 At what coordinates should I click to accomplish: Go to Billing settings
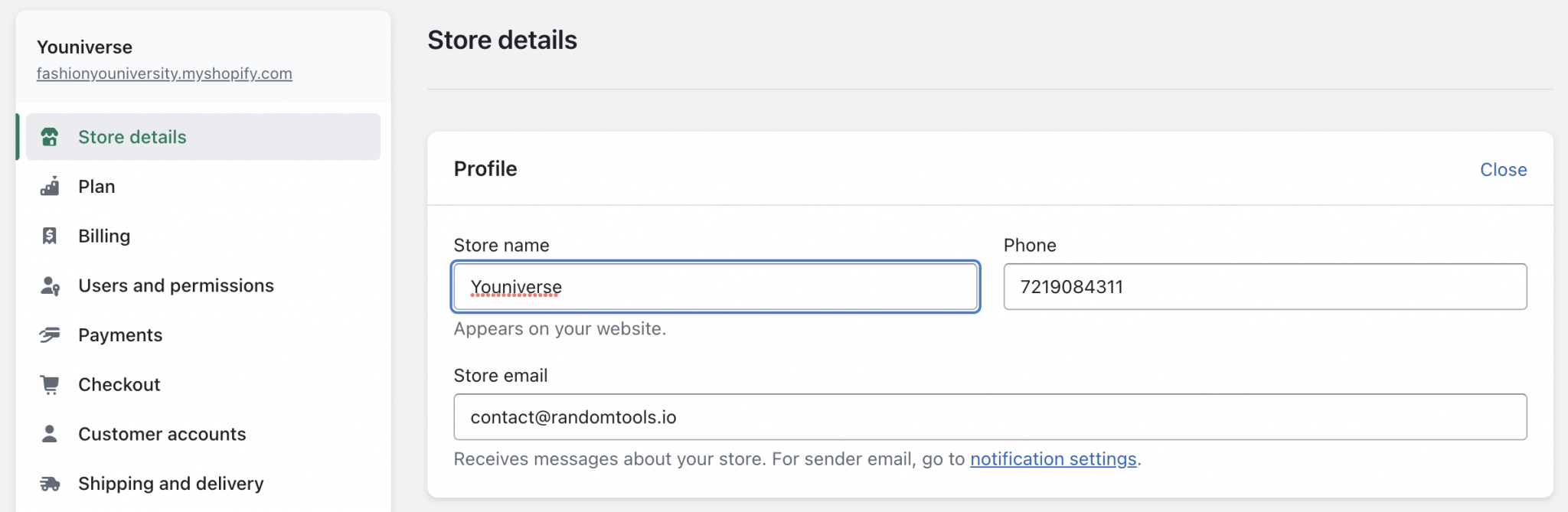[x=104, y=236]
